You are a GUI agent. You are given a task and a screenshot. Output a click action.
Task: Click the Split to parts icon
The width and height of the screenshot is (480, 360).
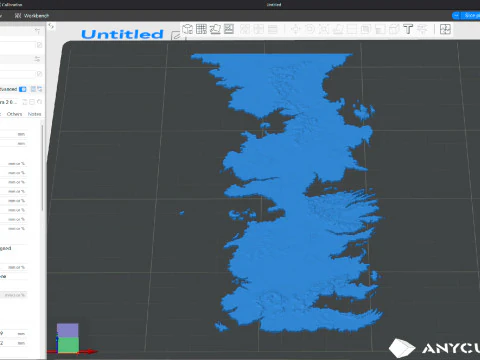tap(259, 29)
